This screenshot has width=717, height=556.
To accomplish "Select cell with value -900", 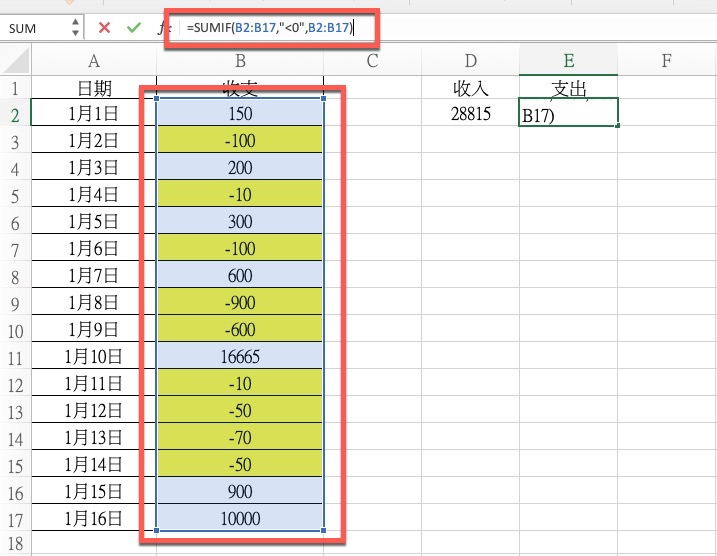I will point(240,302).
